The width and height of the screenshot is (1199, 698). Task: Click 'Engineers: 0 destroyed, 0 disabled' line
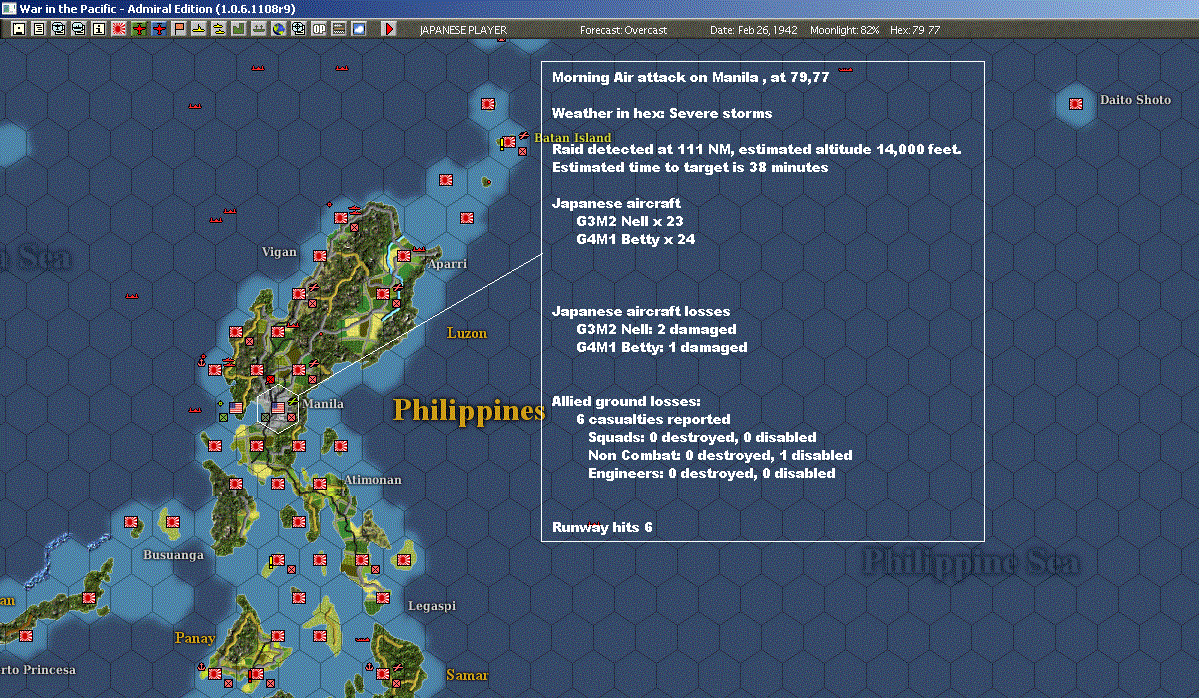pyautogui.click(x=712, y=473)
